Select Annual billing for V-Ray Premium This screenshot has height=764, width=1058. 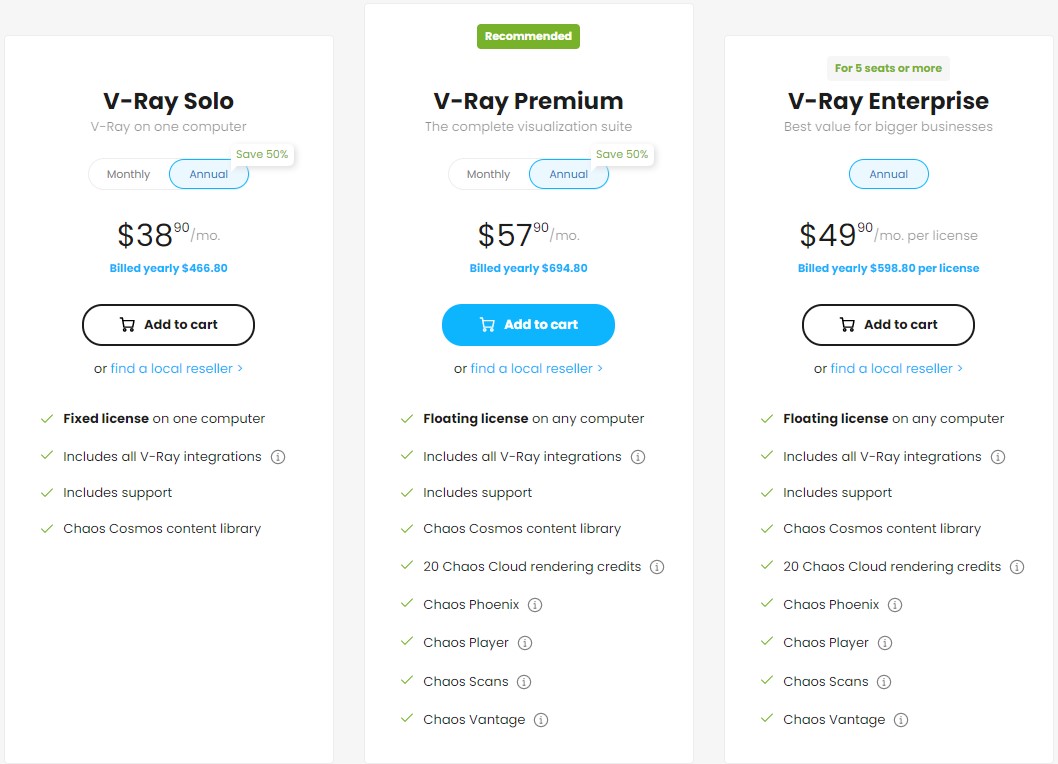click(x=569, y=174)
